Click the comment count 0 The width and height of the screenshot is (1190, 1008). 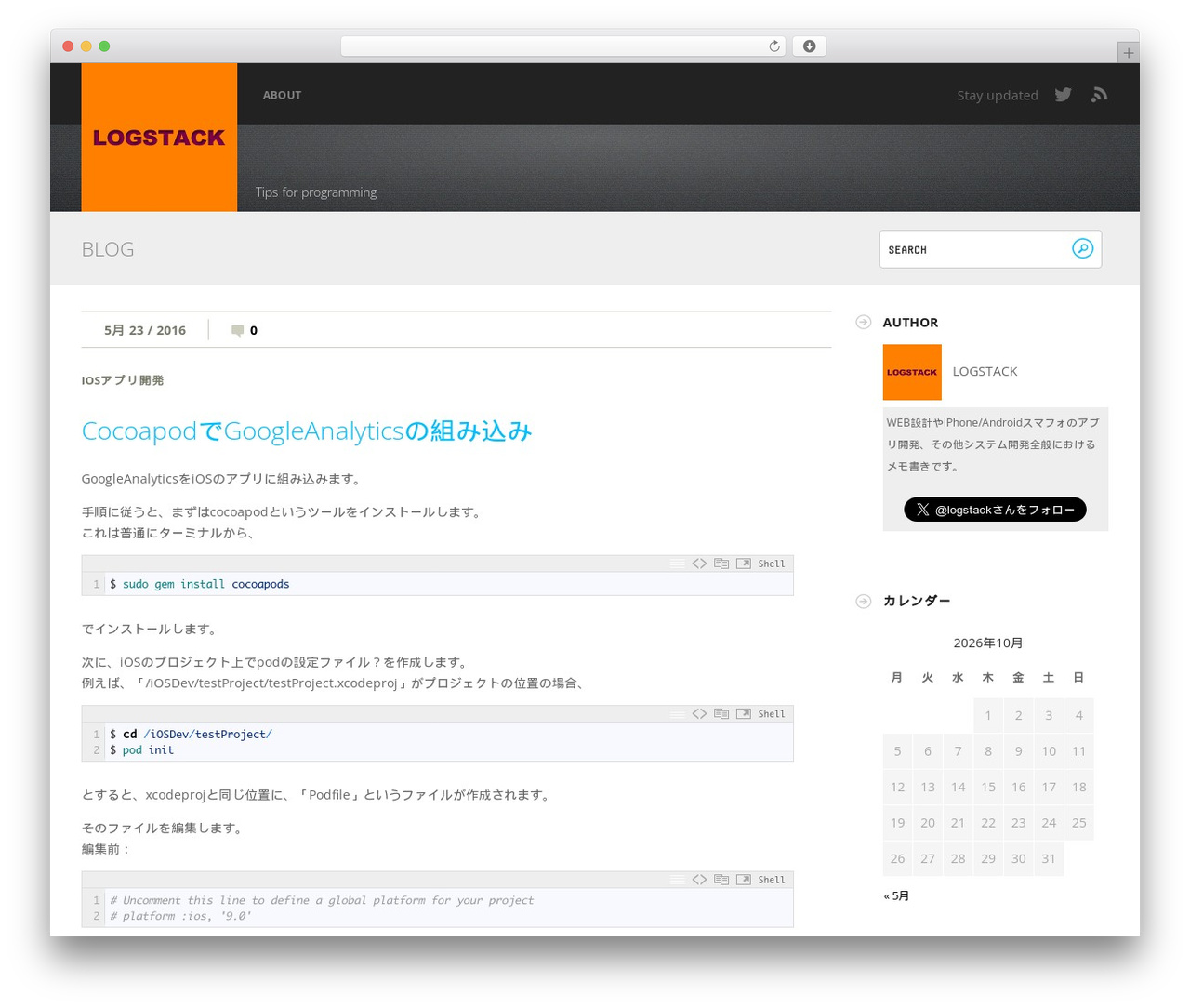[254, 330]
